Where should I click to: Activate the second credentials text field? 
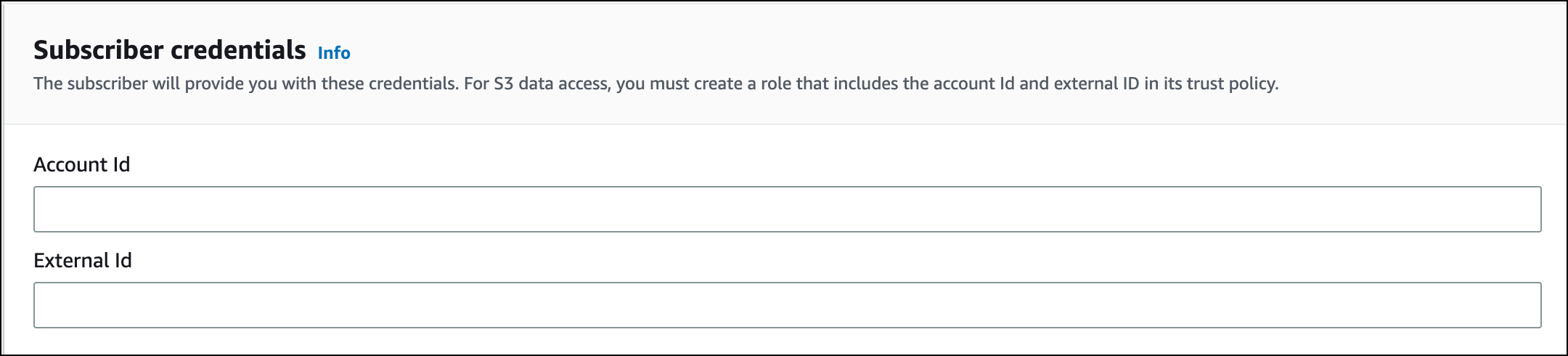click(787, 305)
